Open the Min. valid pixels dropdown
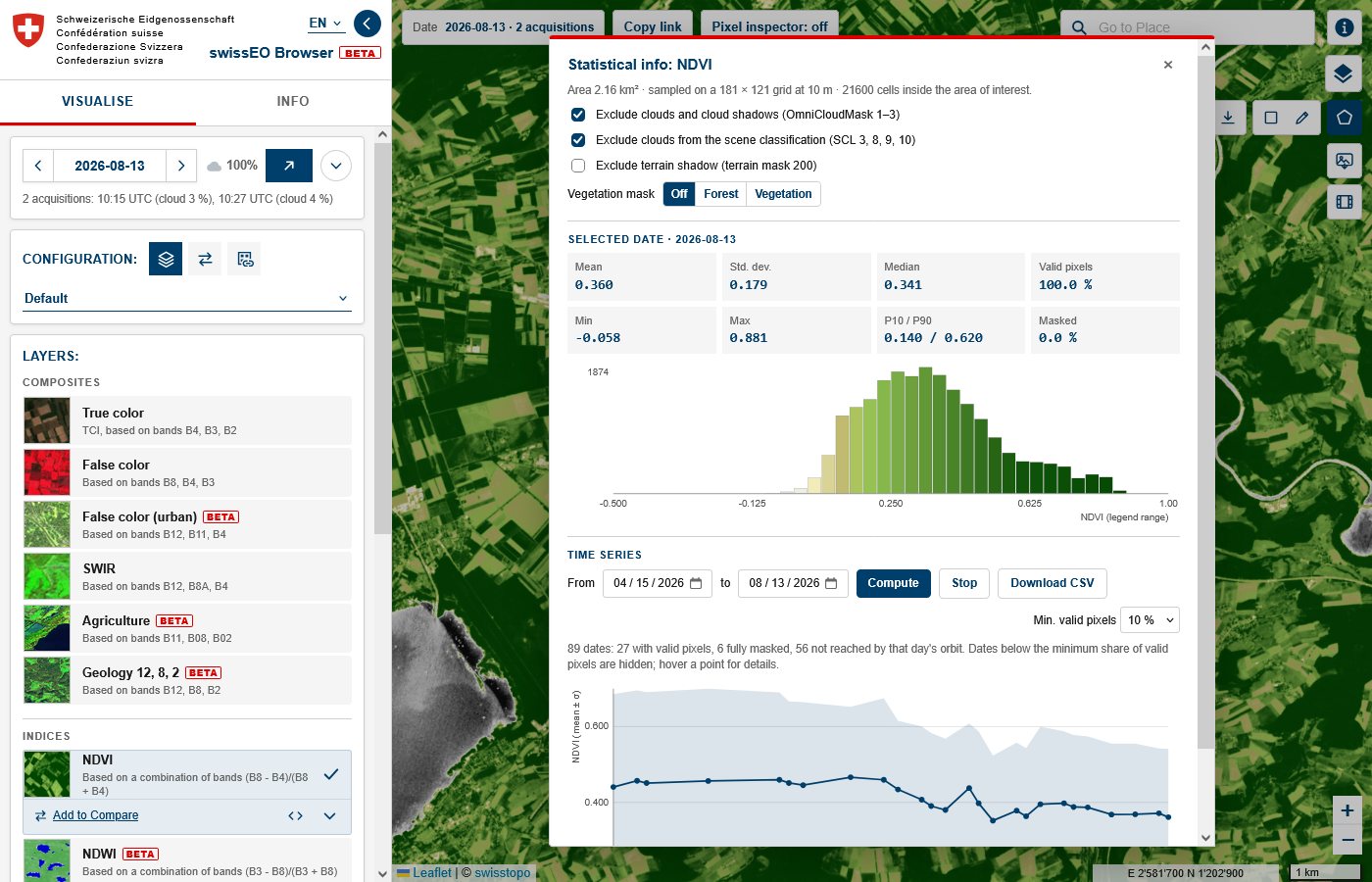Viewport: 1372px width, 882px height. coord(1150,620)
